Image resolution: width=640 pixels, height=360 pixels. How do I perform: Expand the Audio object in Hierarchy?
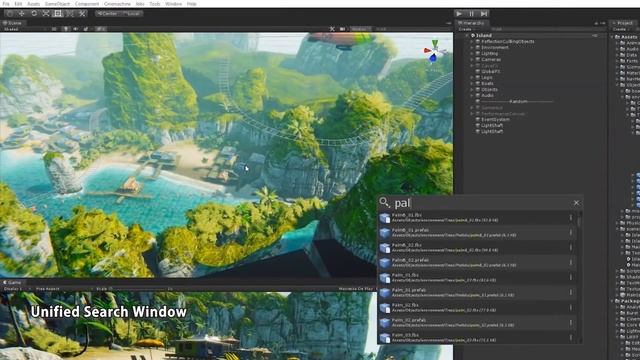pos(472,96)
